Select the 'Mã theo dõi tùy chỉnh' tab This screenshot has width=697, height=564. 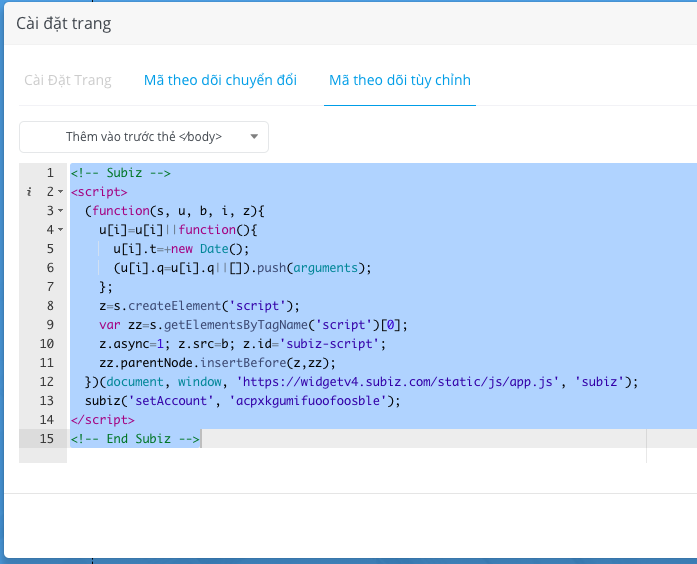(399, 80)
